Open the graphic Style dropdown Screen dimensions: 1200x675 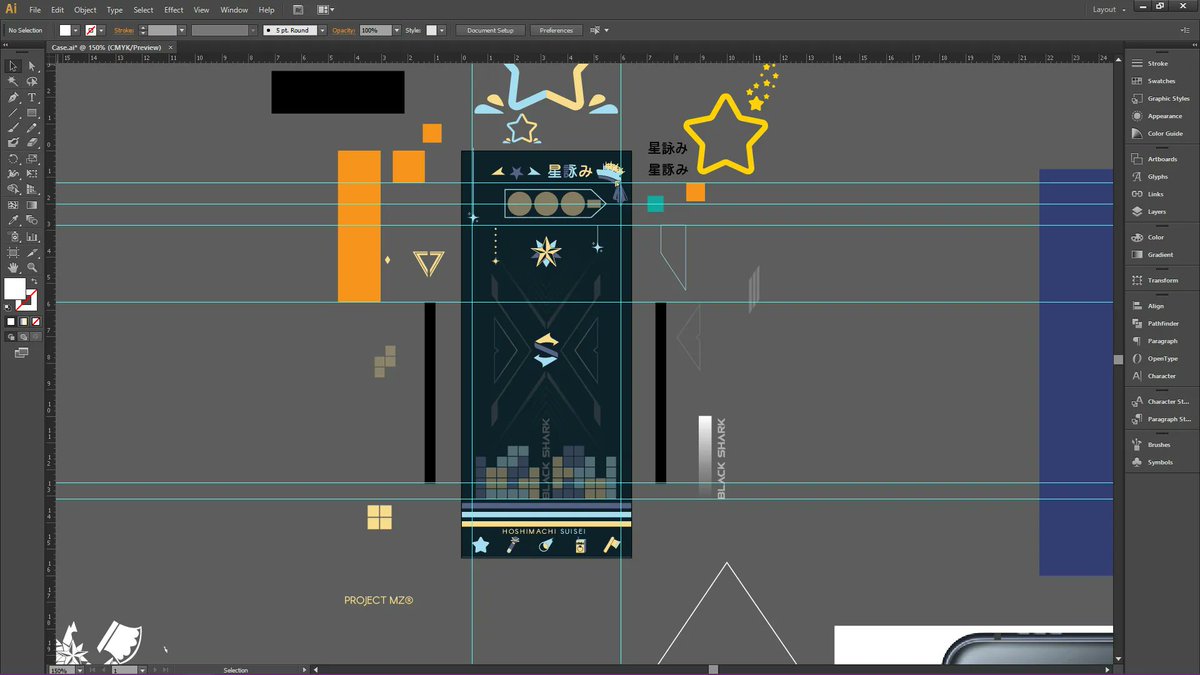click(443, 31)
